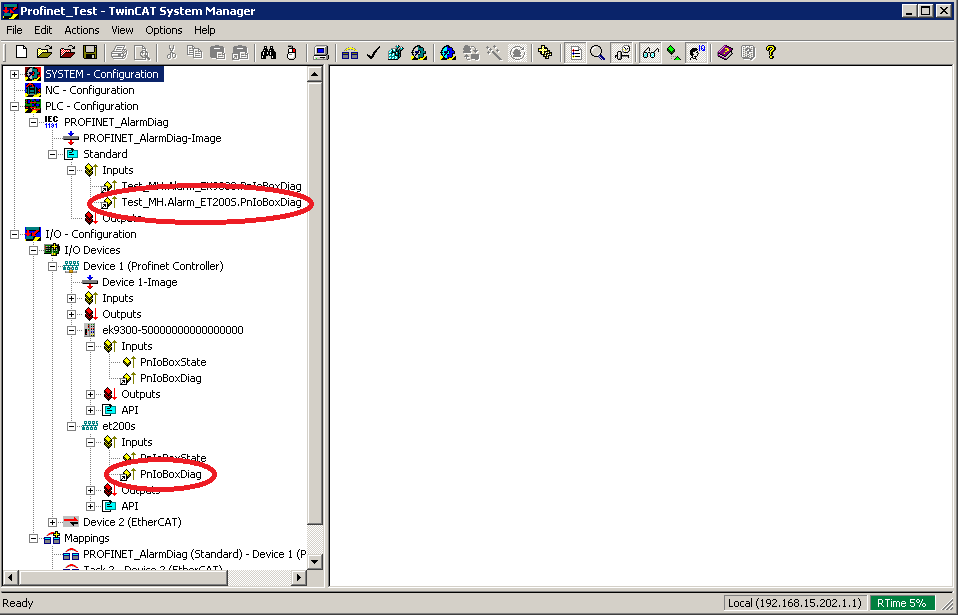Create a new configuration with New icon

pyautogui.click(x=21, y=53)
